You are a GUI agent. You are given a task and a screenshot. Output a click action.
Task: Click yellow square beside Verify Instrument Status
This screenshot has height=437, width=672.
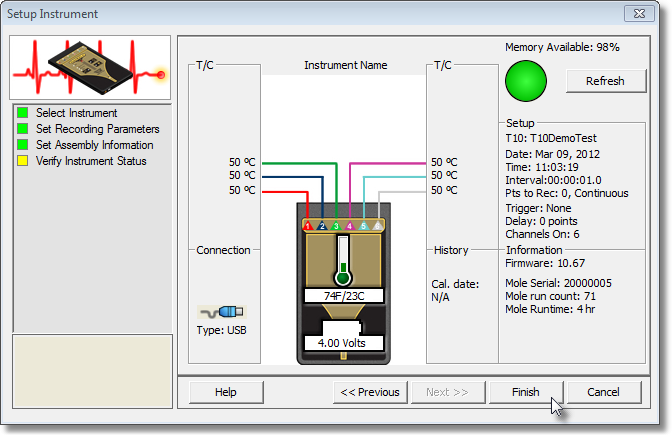[x=23, y=161]
